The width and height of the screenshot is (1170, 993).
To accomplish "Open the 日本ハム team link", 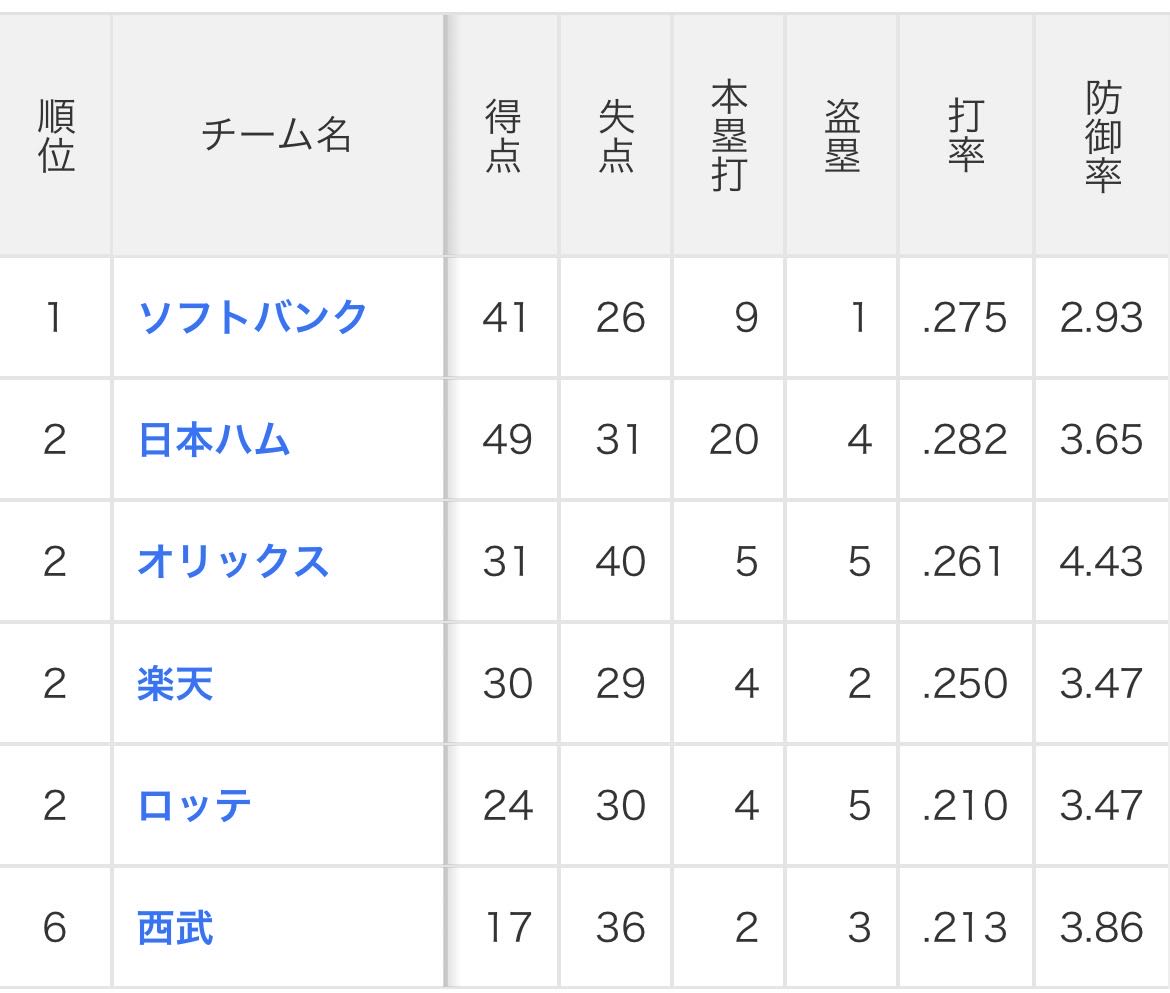I will [x=214, y=440].
